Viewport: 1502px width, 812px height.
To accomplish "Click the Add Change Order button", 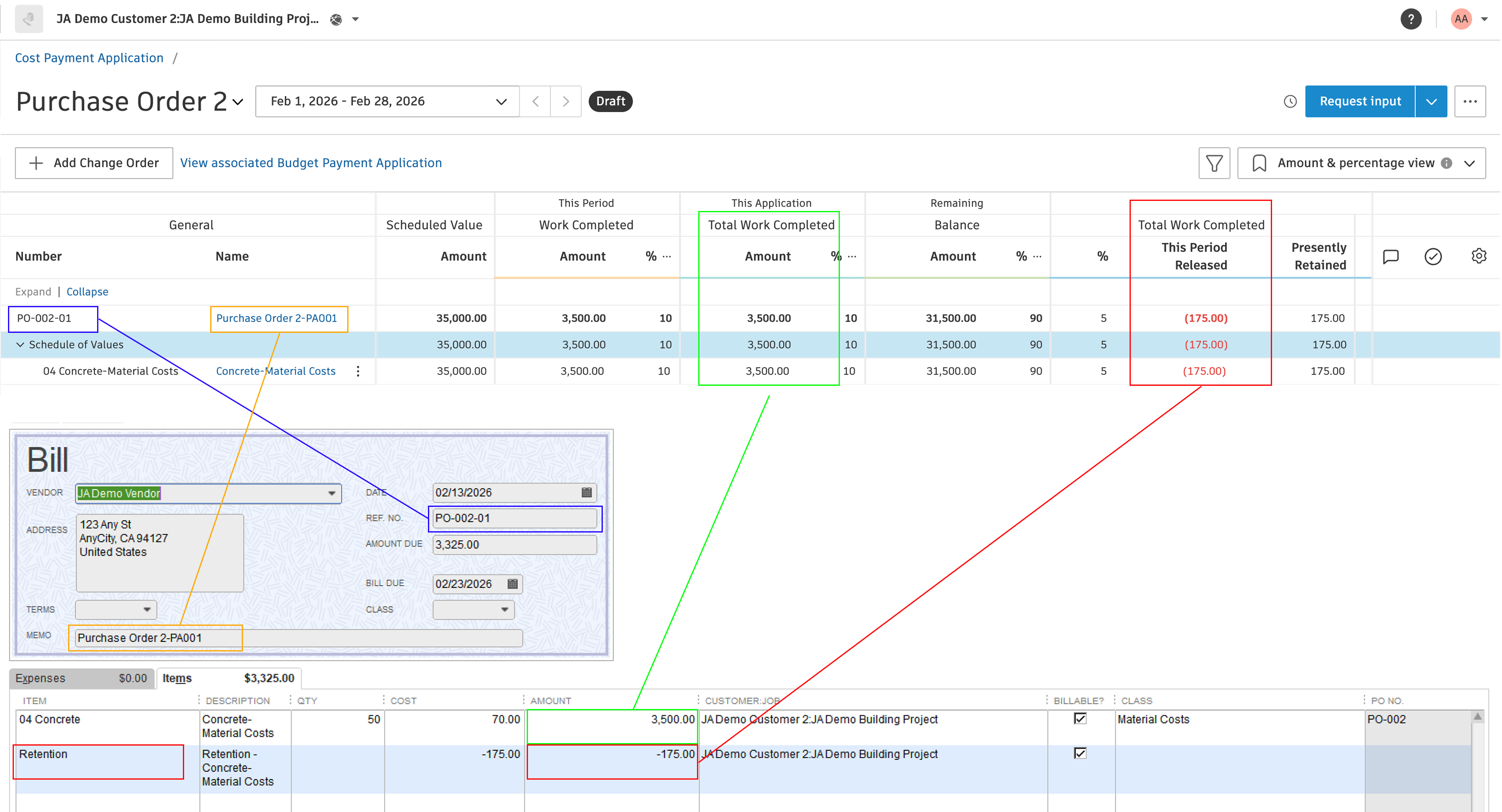I will 93,163.
